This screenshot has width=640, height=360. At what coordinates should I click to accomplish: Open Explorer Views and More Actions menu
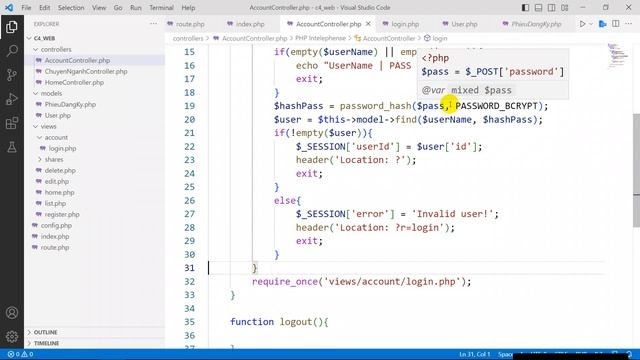click(x=153, y=24)
